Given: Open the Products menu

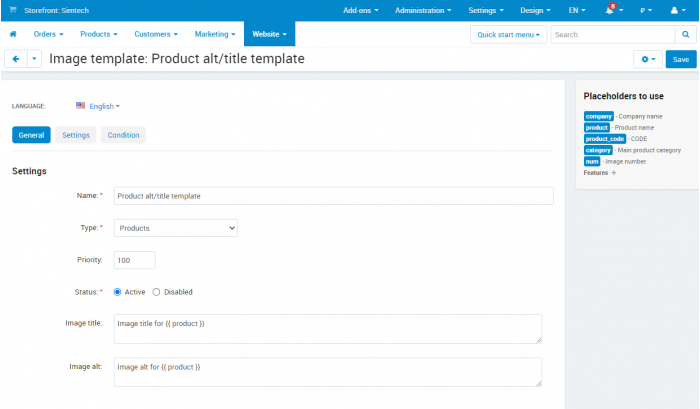Looking at the screenshot, I should click(99, 34).
